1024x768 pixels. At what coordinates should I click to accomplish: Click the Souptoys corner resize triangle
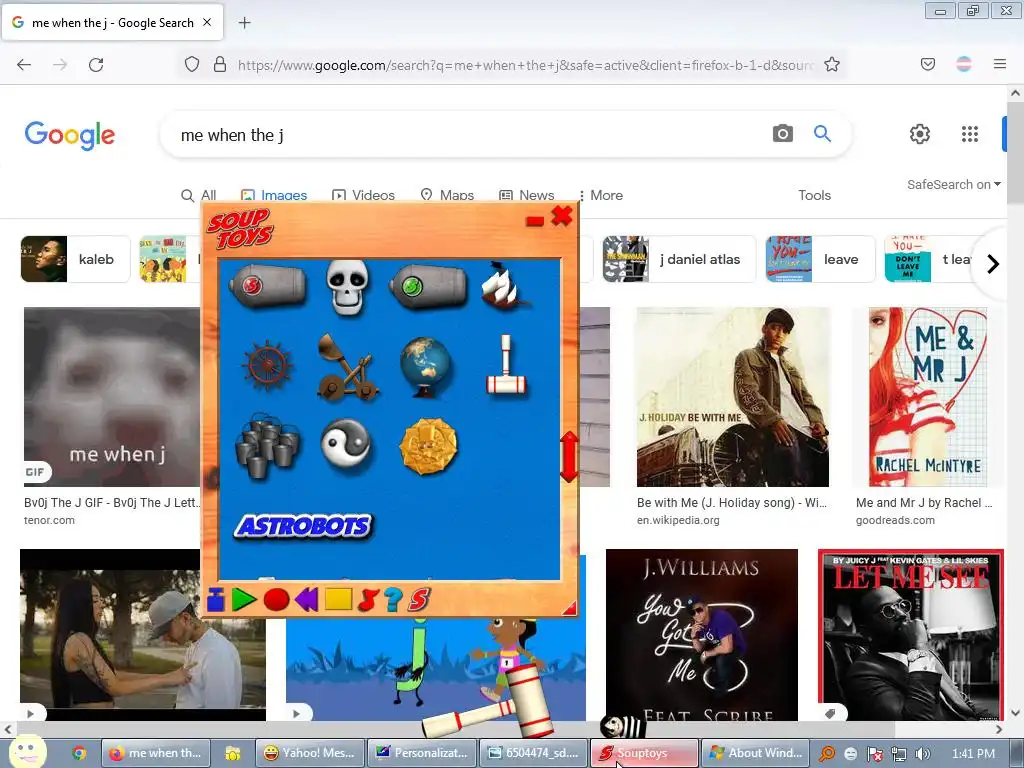click(569, 608)
